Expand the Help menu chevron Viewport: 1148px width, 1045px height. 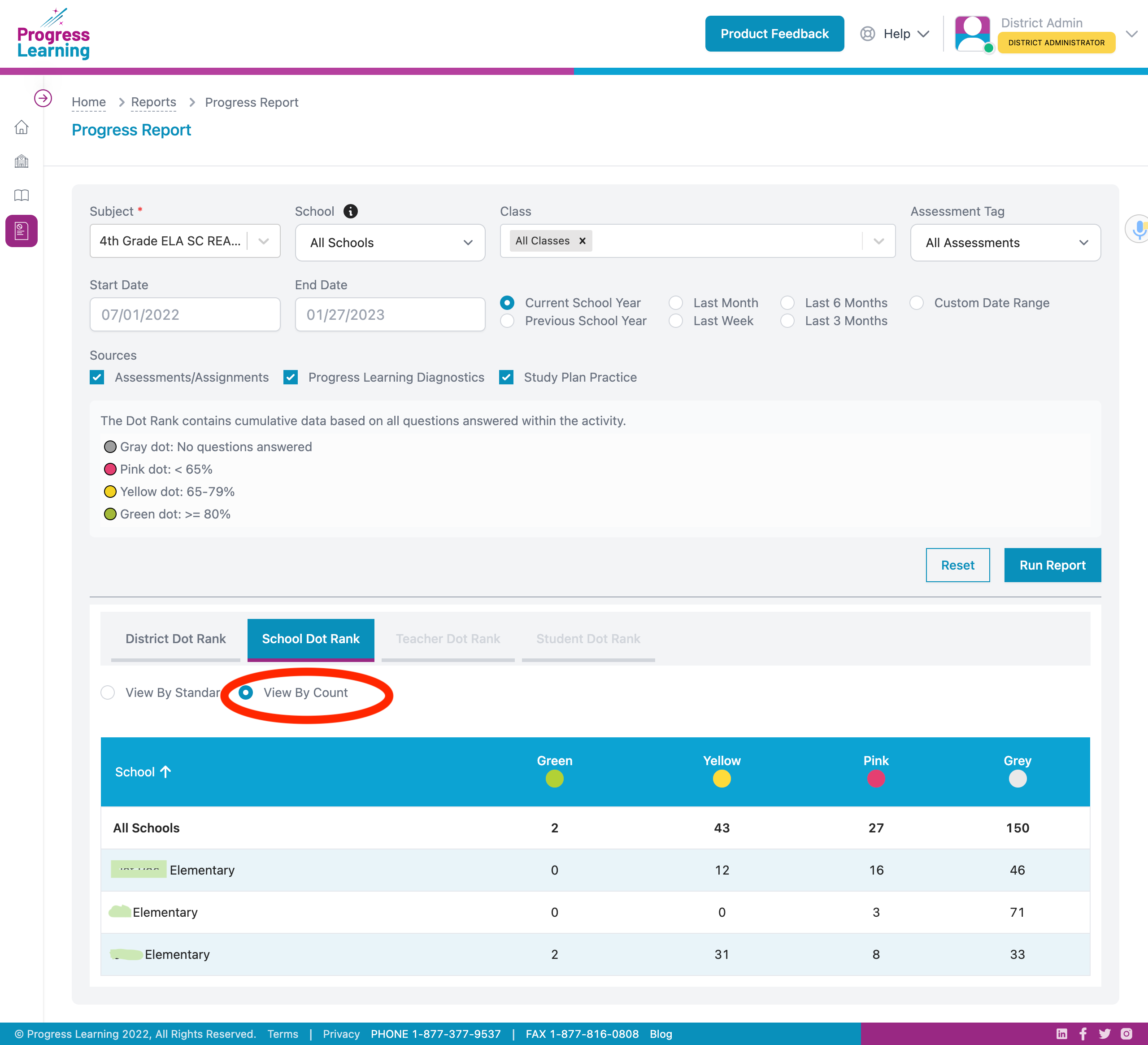tap(923, 34)
